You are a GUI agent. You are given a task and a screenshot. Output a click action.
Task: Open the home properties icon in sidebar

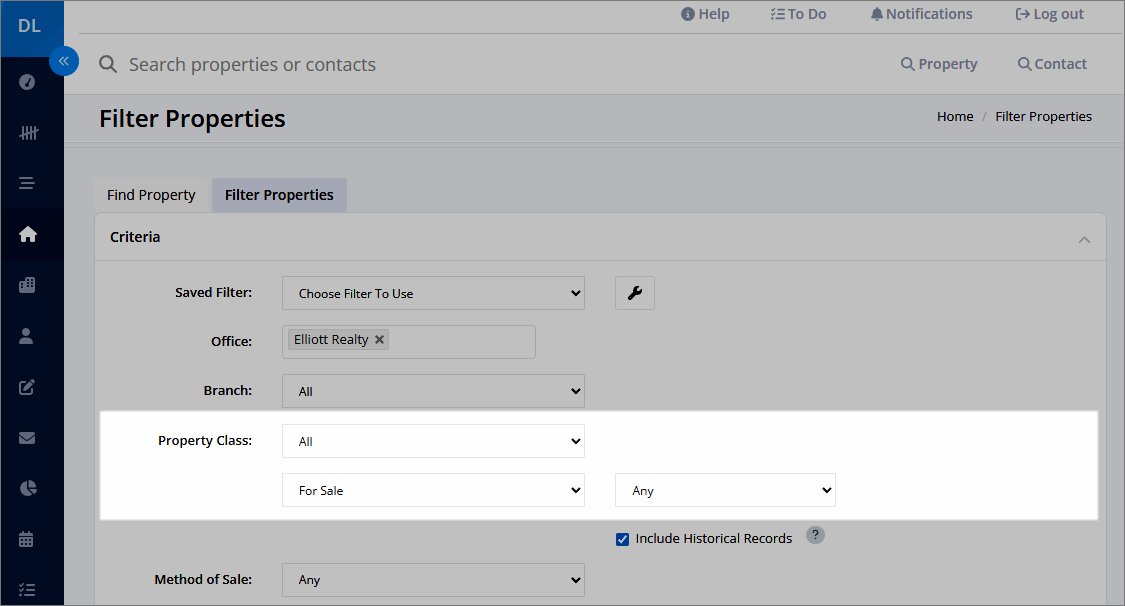28,234
